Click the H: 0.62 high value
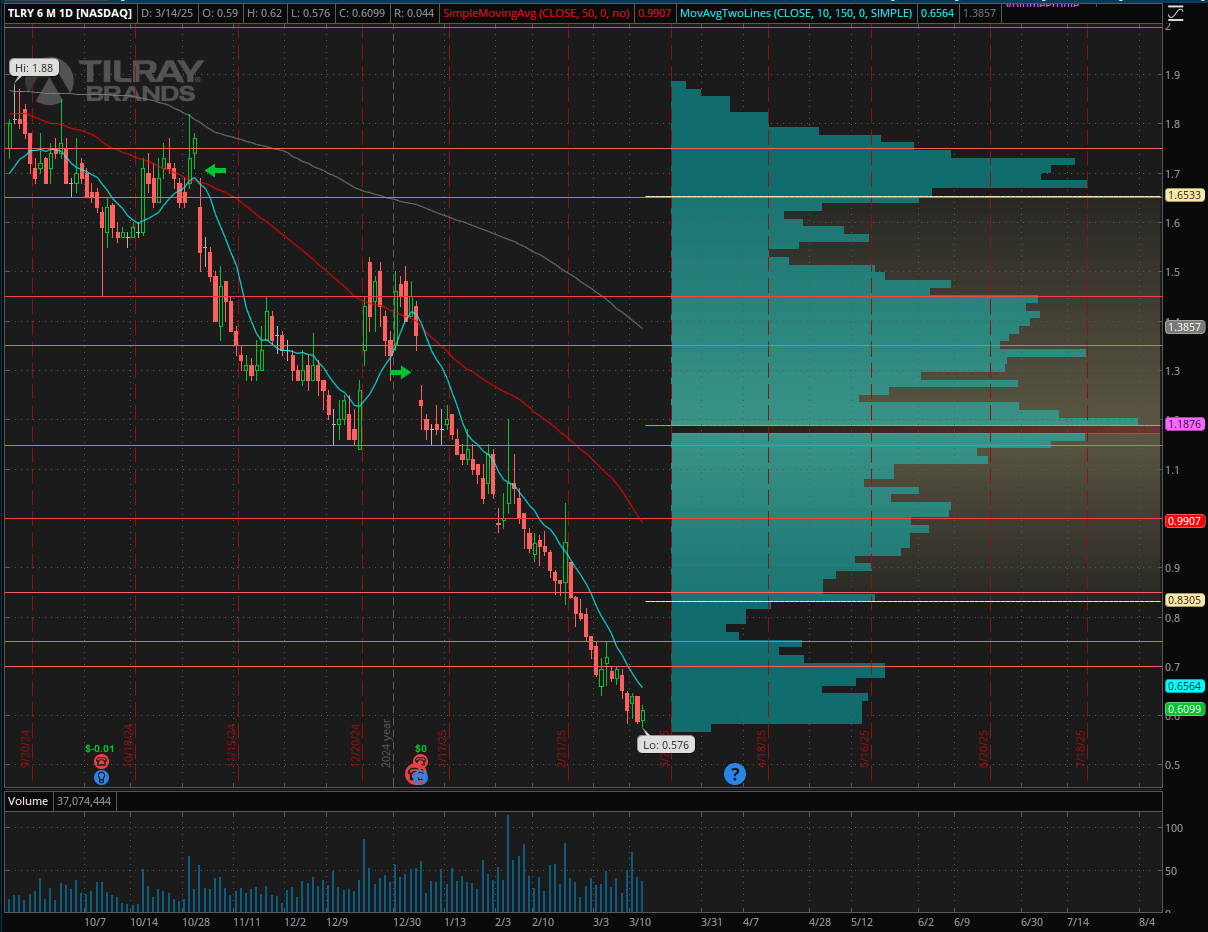 tap(267, 15)
